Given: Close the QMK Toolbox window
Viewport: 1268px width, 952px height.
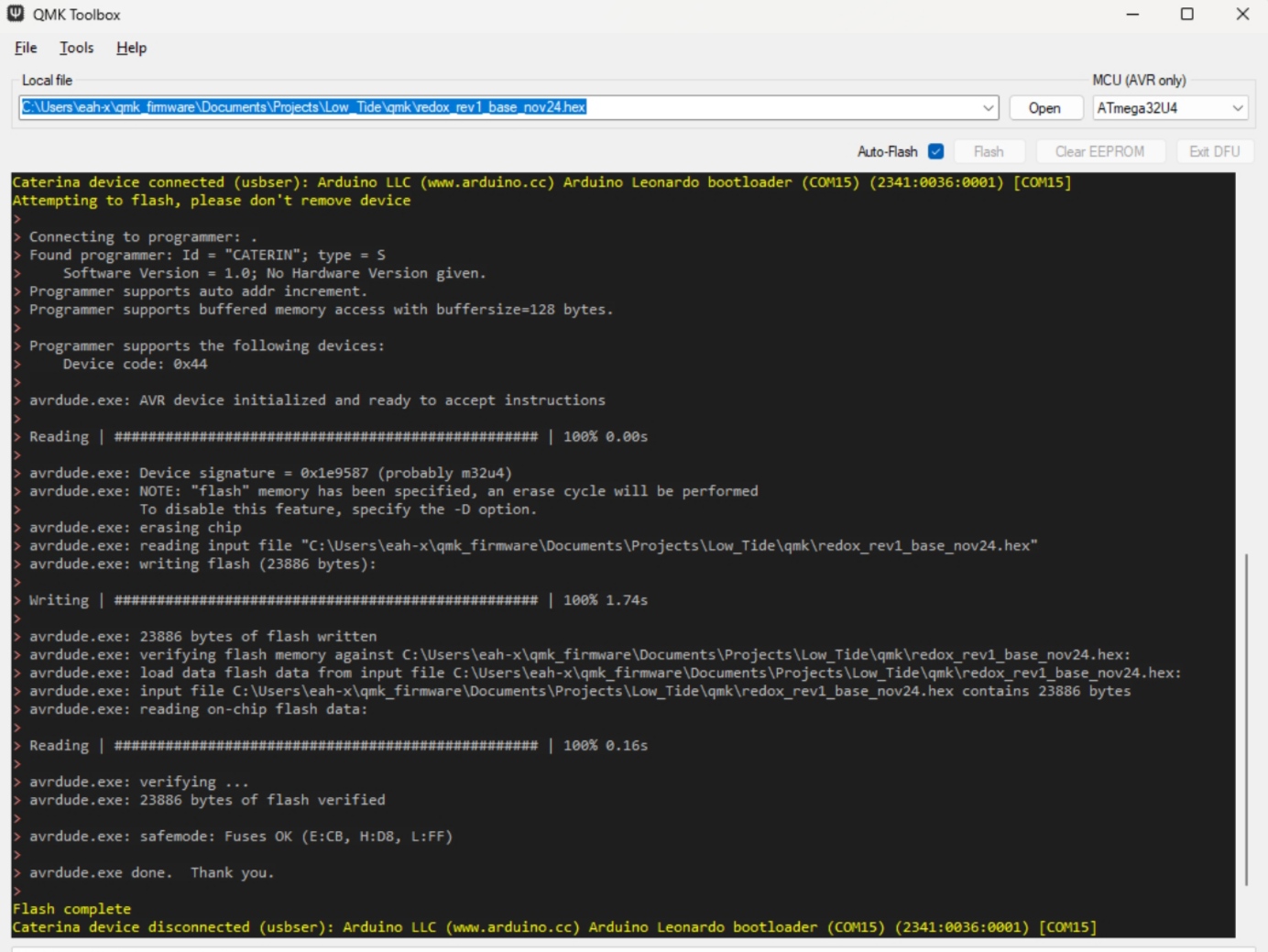Looking at the screenshot, I should [x=1241, y=14].
